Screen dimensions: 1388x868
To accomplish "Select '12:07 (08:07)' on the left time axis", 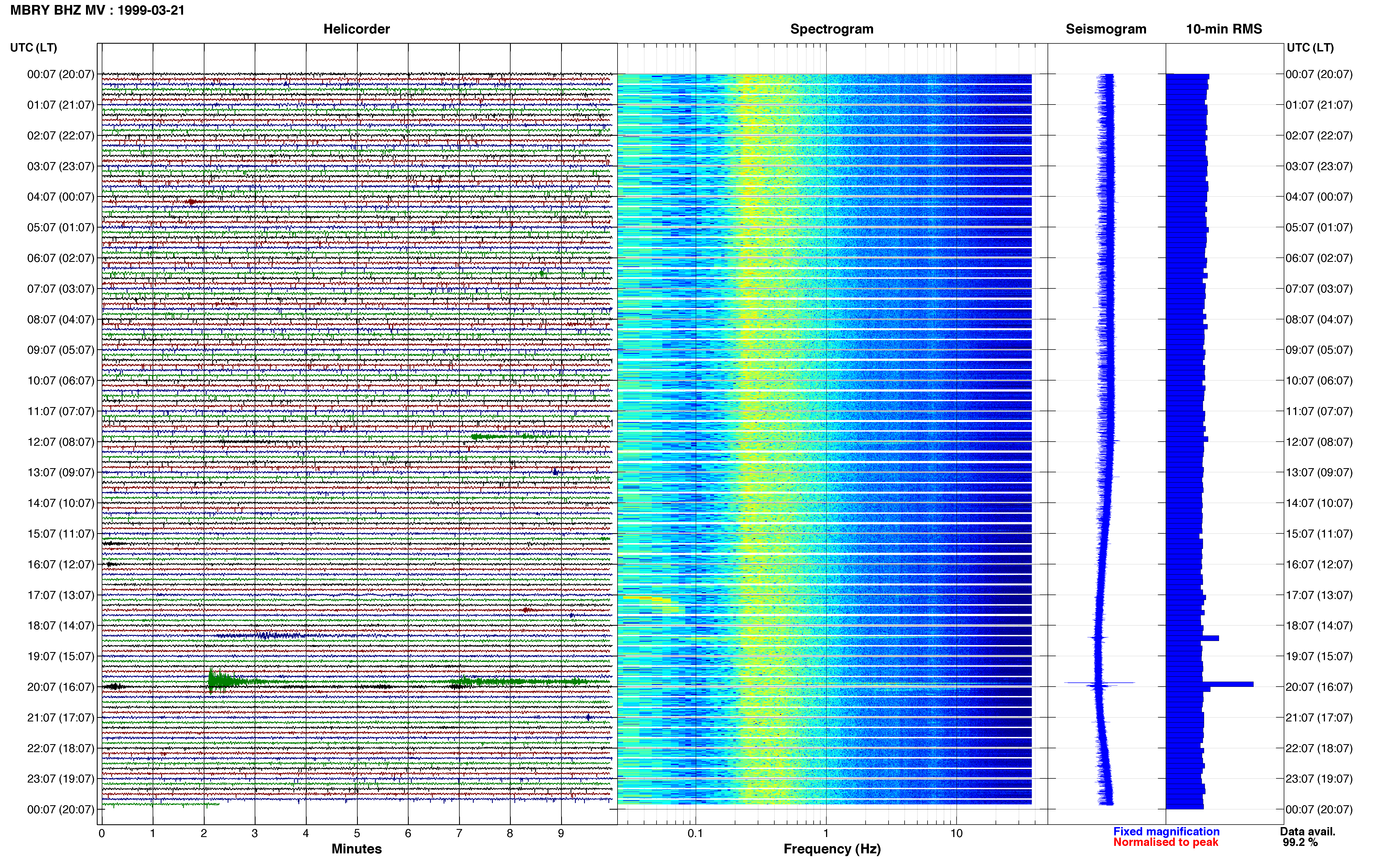I will coord(60,442).
